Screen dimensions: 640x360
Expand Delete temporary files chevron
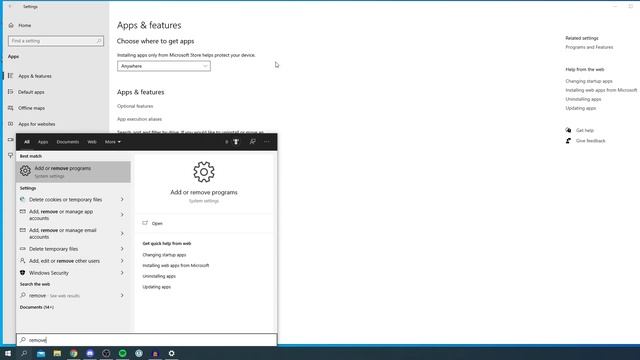[x=122, y=249]
